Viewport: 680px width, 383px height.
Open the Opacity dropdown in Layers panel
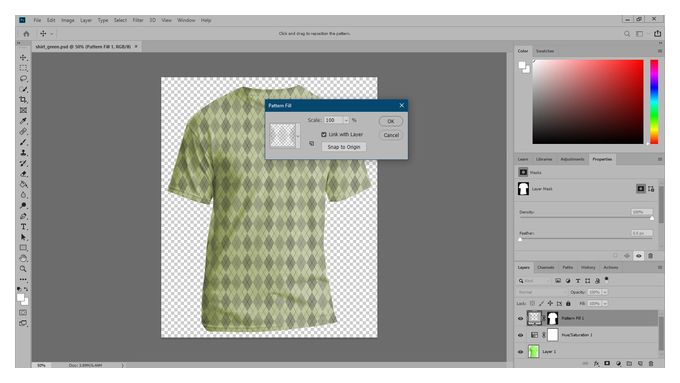605,292
